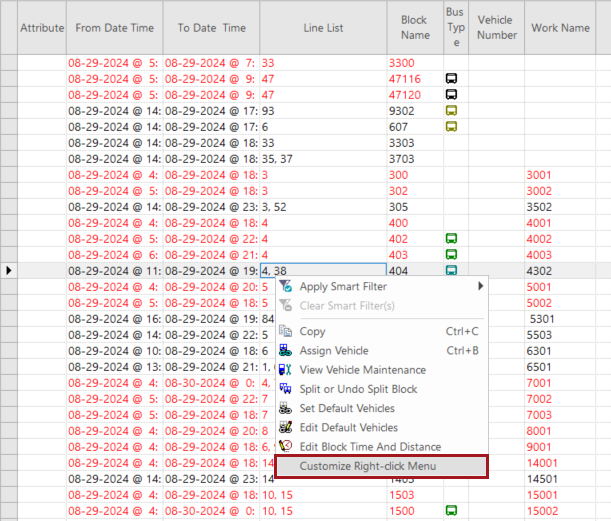Screen dimensions: 611x521
Task: Click the Edit Block Time And Distance icon
Action: (x=287, y=446)
